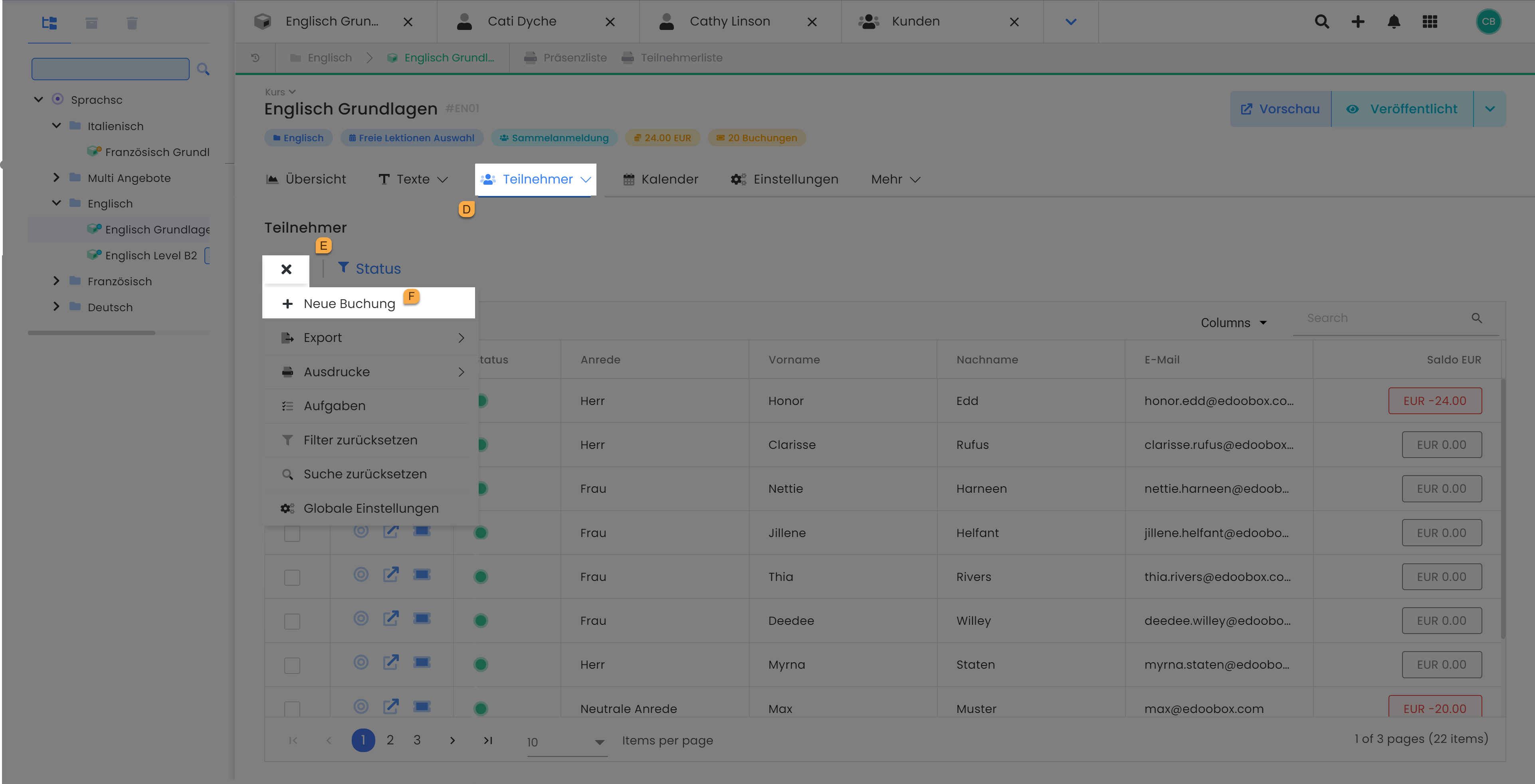Choose Neue Buchung from menu
Image resolution: width=1535 pixels, height=784 pixels.
(368, 304)
